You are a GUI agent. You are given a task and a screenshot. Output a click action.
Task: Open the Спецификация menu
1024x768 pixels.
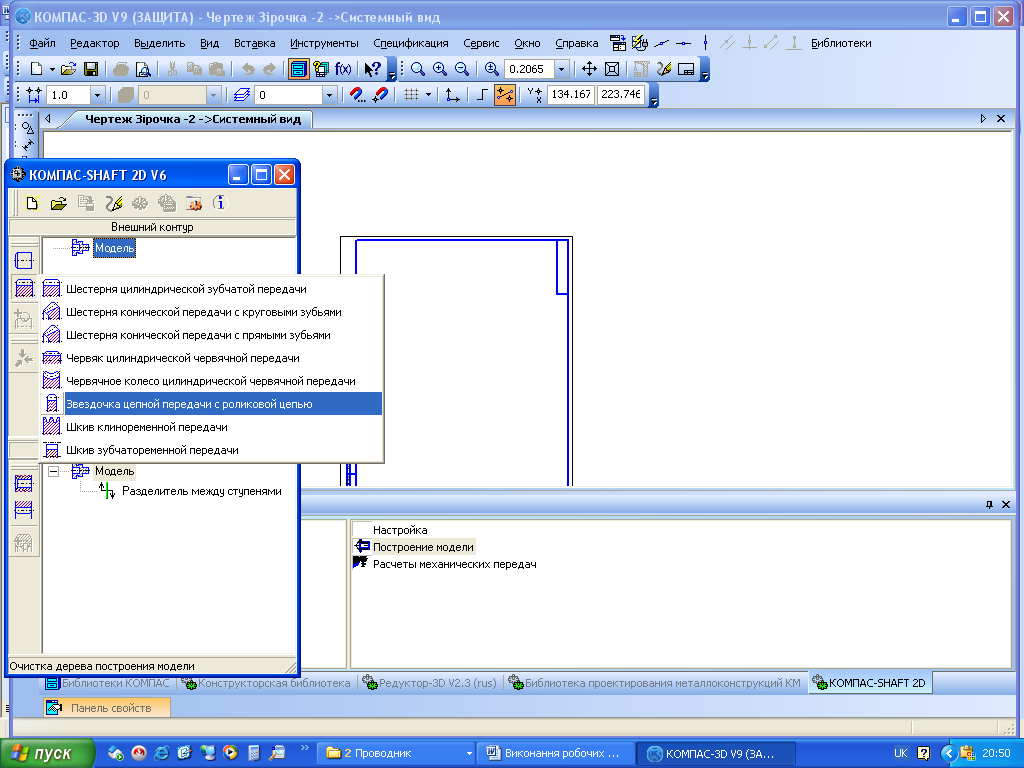(411, 43)
